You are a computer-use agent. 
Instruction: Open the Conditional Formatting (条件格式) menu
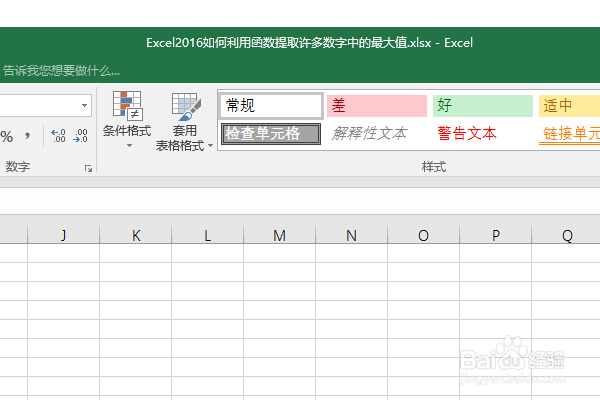127,120
